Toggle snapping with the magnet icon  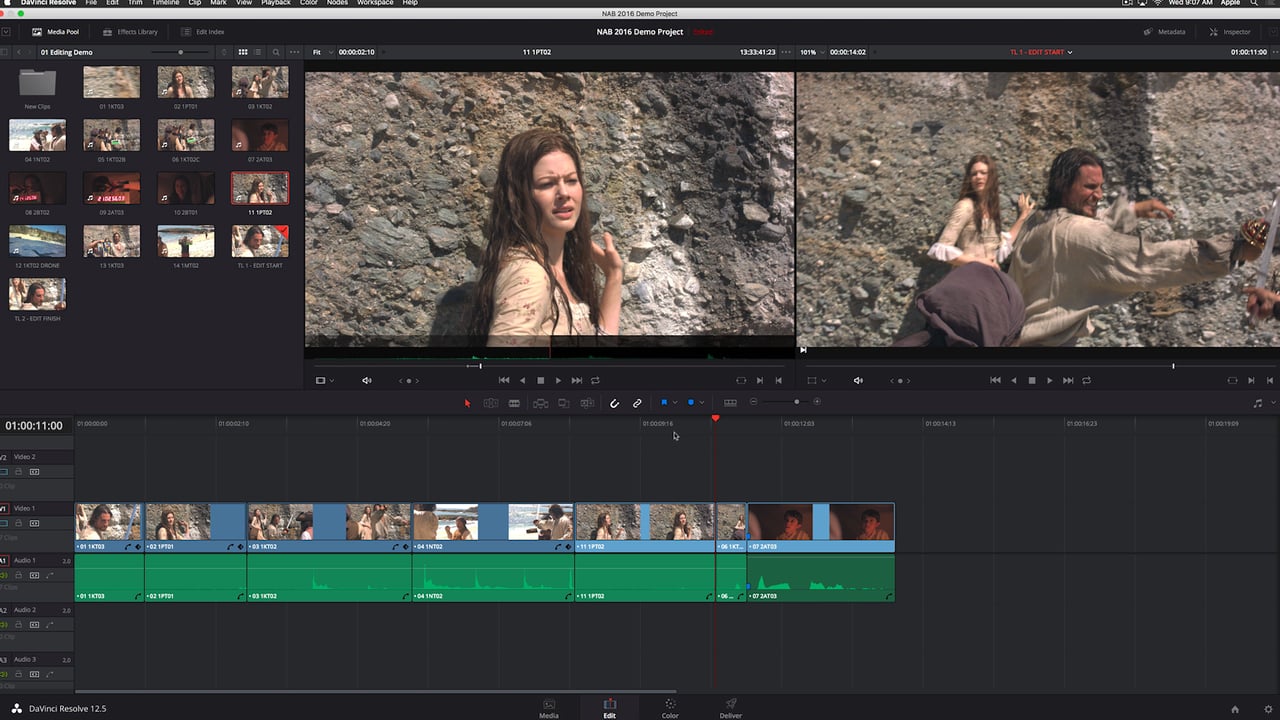614,402
